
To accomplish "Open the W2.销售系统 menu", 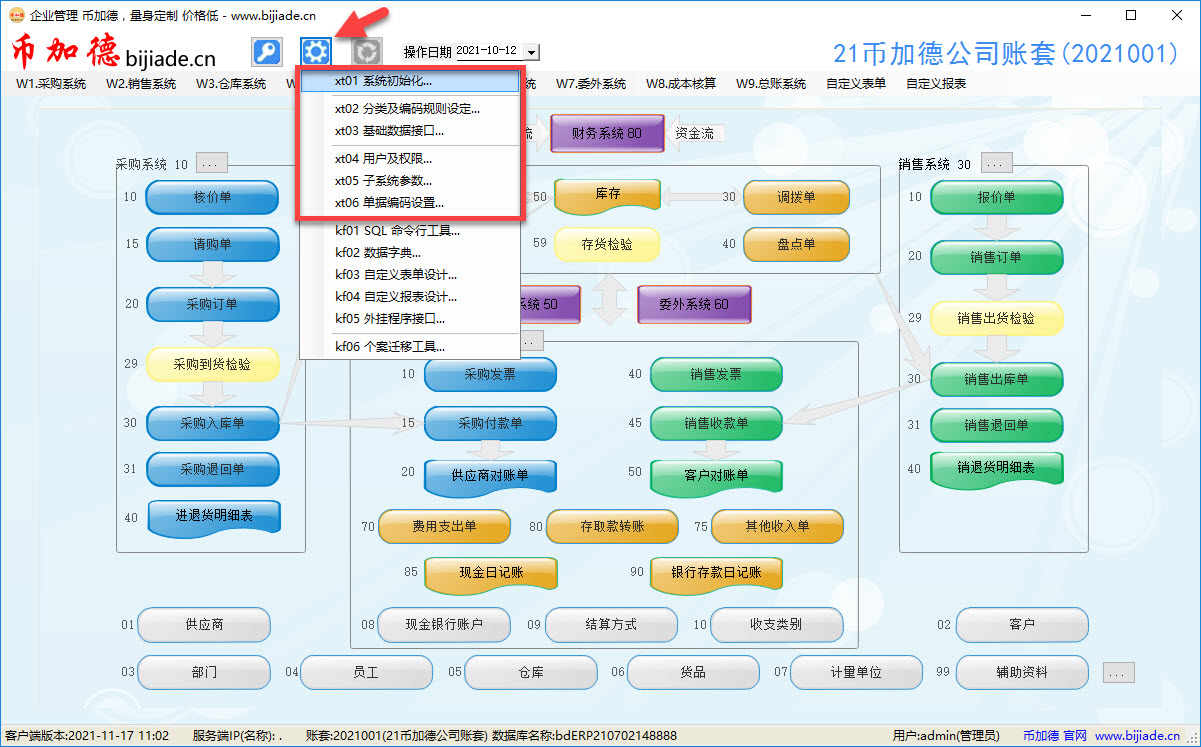I will coord(141,84).
